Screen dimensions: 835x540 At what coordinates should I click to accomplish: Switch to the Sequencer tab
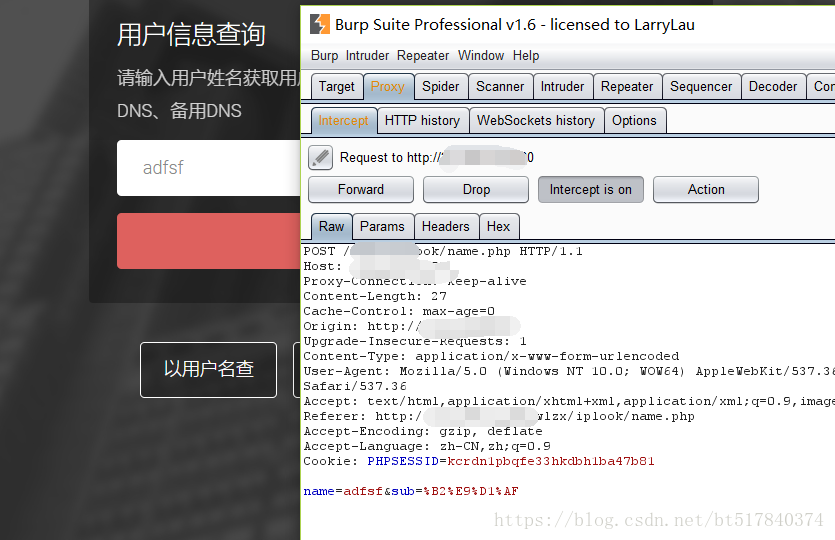click(x=701, y=86)
